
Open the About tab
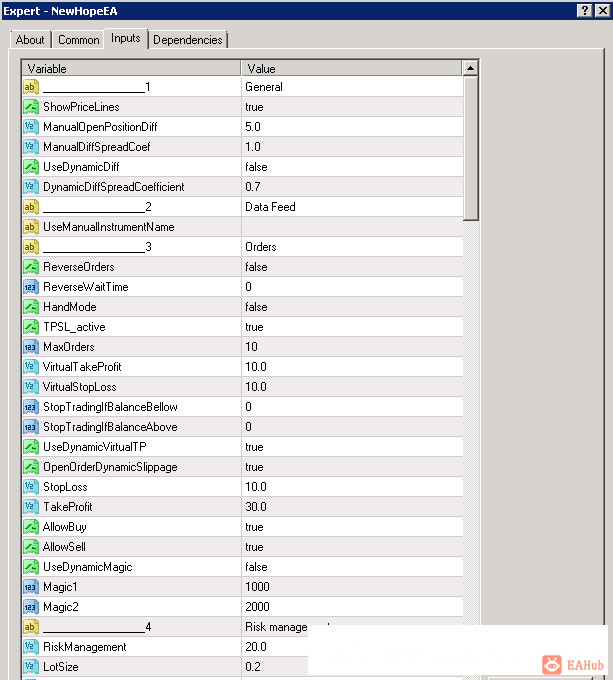[x=30, y=40]
